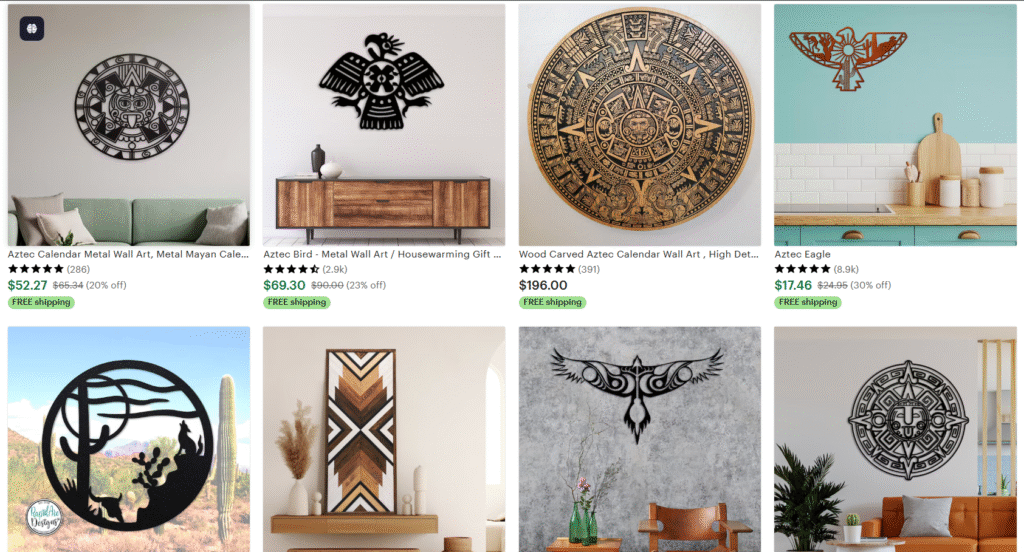Click the $52.27 sale price
Image resolution: width=1024 pixels, height=552 pixels.
click(27, 285)
